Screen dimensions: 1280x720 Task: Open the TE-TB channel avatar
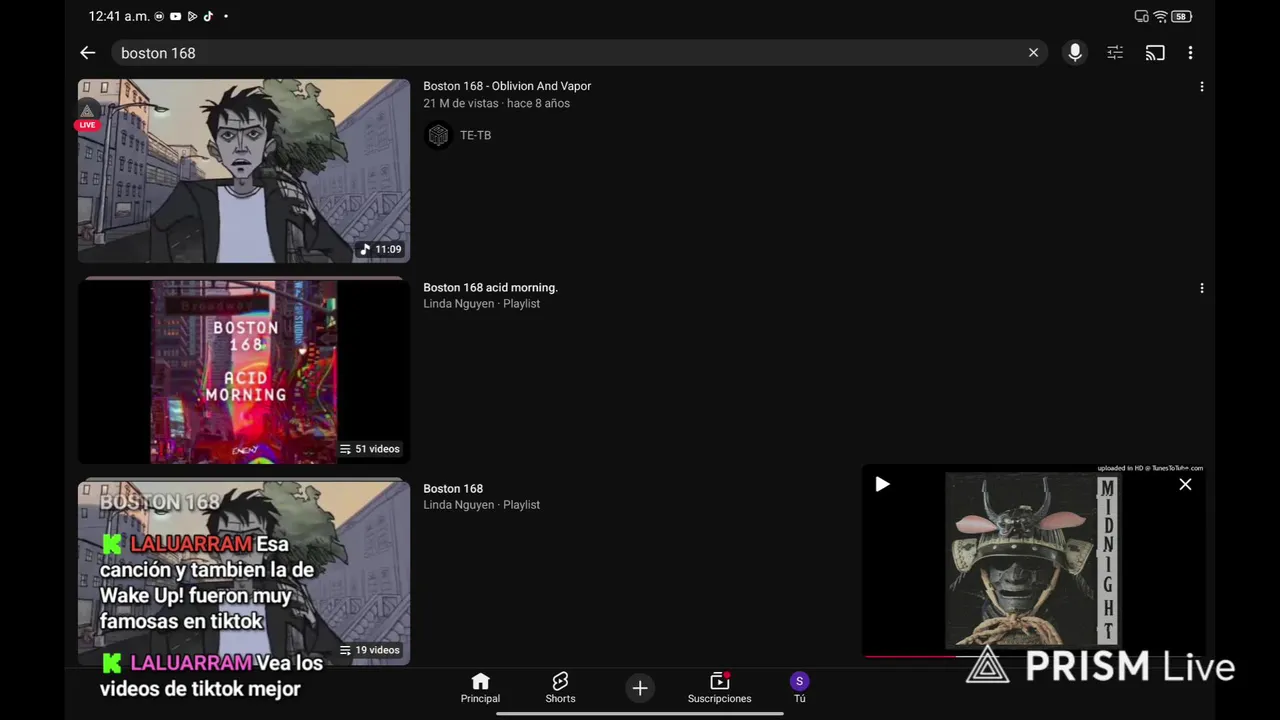coord(438,135)
